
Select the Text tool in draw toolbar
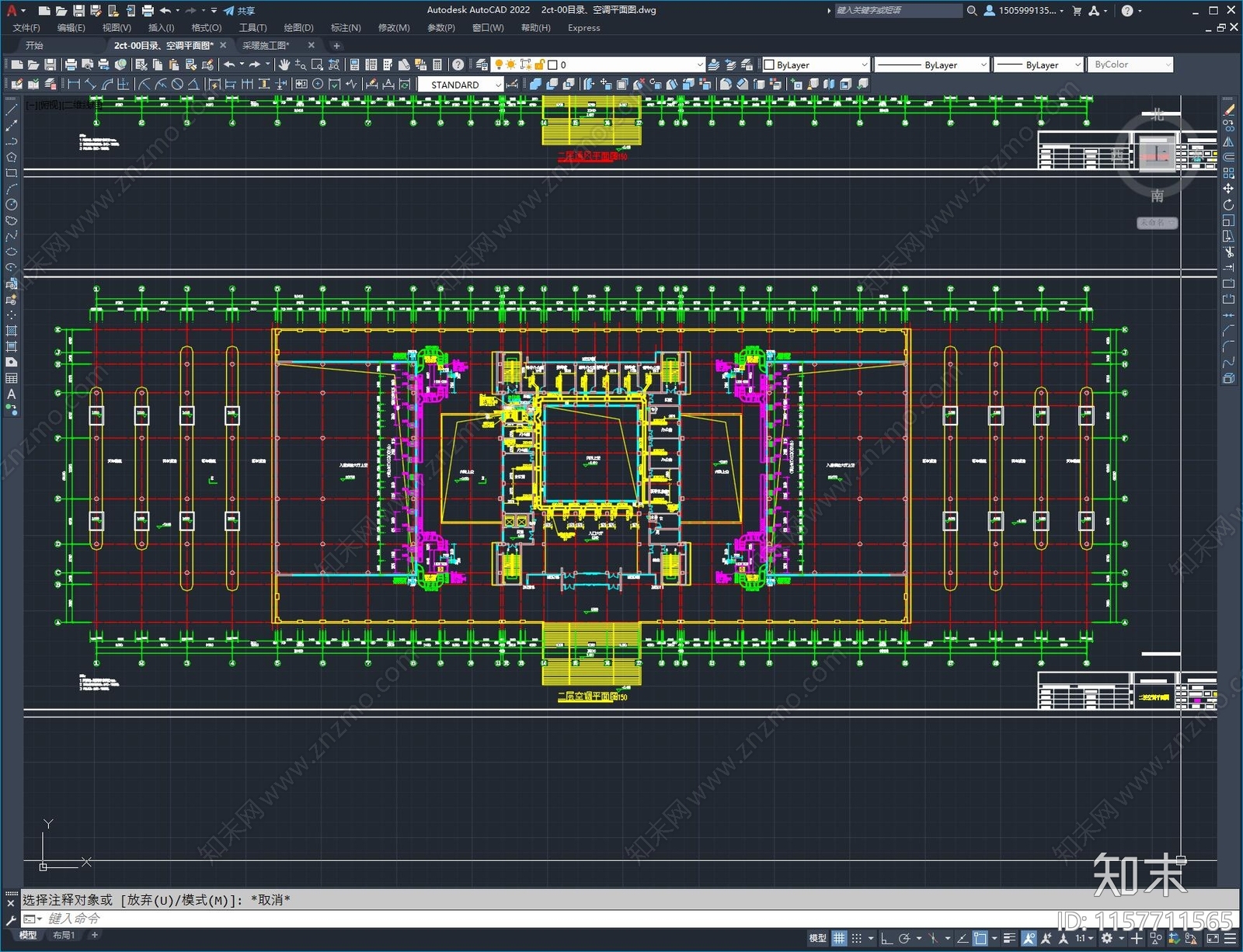tap(11, 394)
